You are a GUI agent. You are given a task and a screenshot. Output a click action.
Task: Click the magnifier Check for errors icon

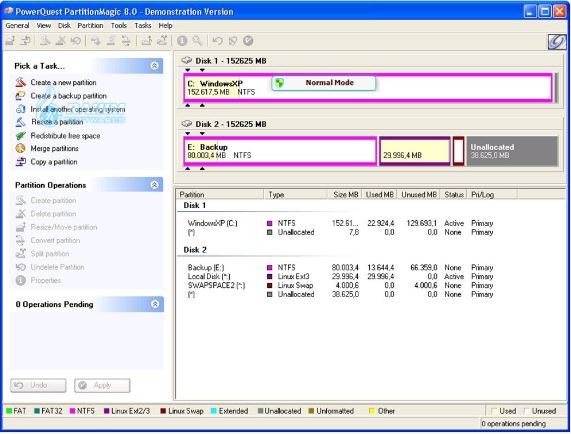197,41
